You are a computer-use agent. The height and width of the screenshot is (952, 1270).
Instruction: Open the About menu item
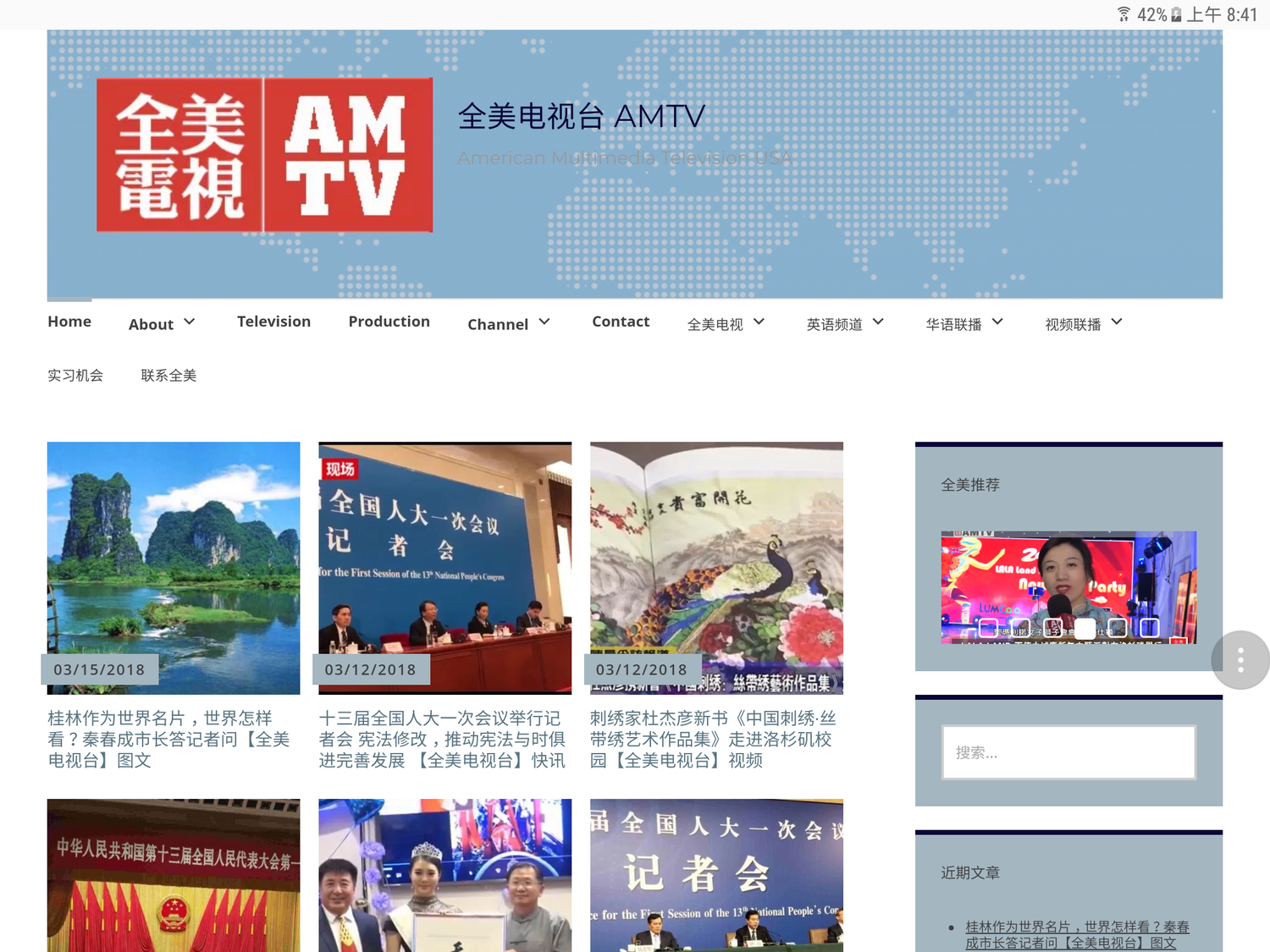tap(151, 324)
